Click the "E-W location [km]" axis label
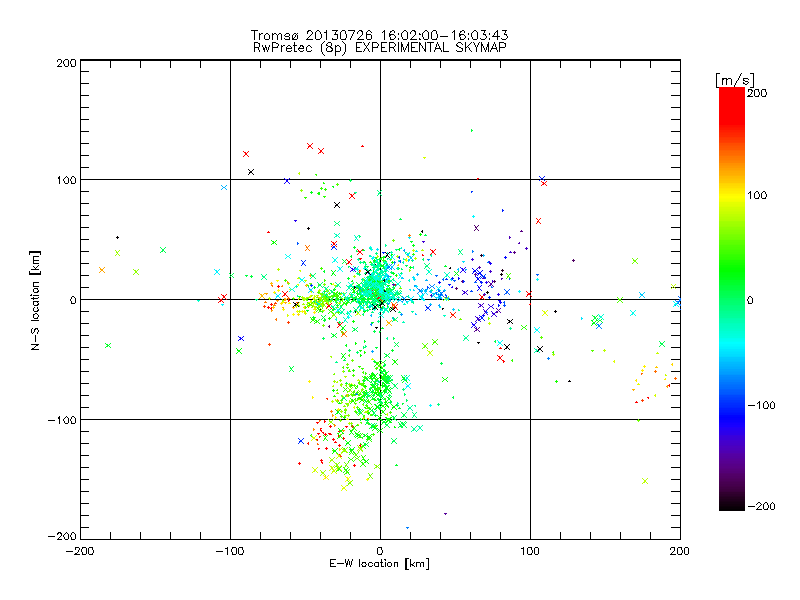 379,564
